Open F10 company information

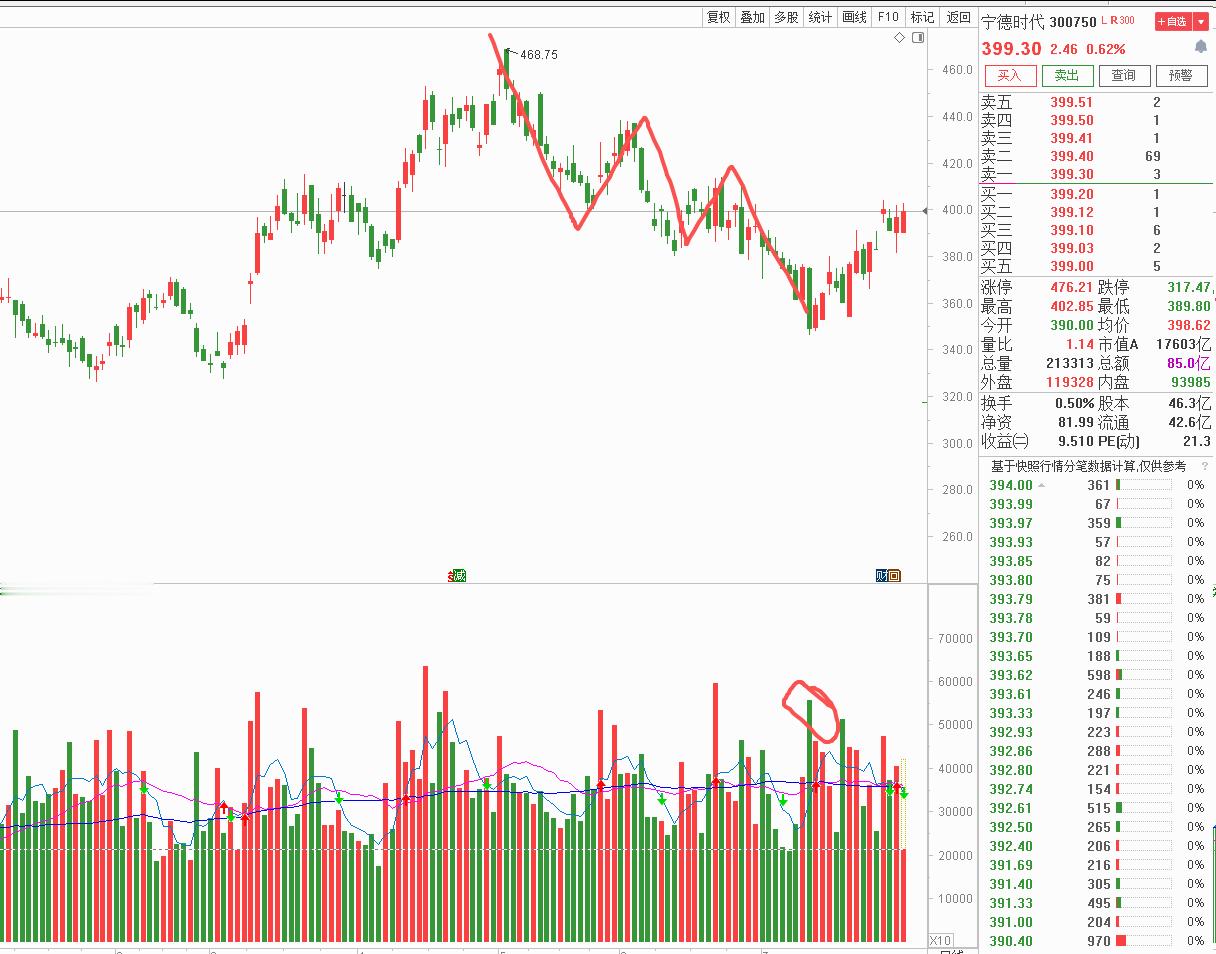888,17
